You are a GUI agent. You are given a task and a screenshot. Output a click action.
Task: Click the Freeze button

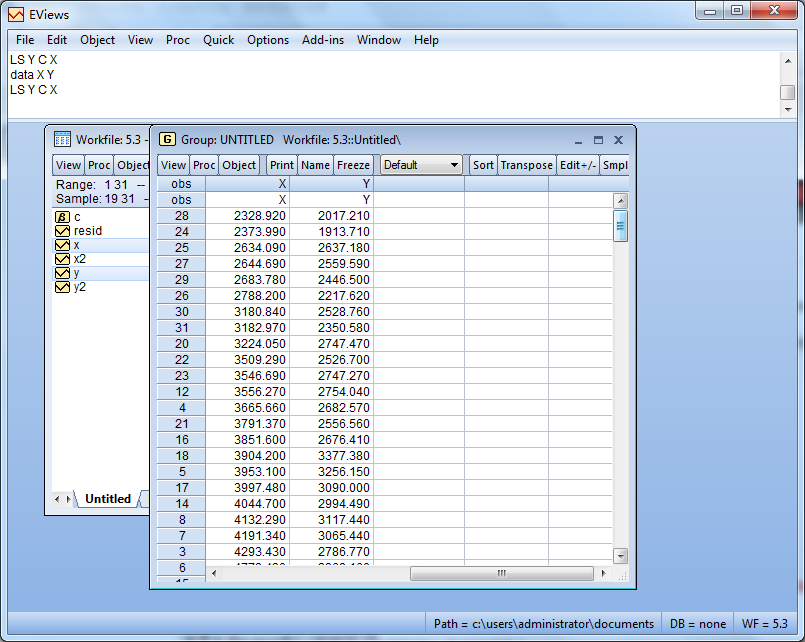coord(354,165)
